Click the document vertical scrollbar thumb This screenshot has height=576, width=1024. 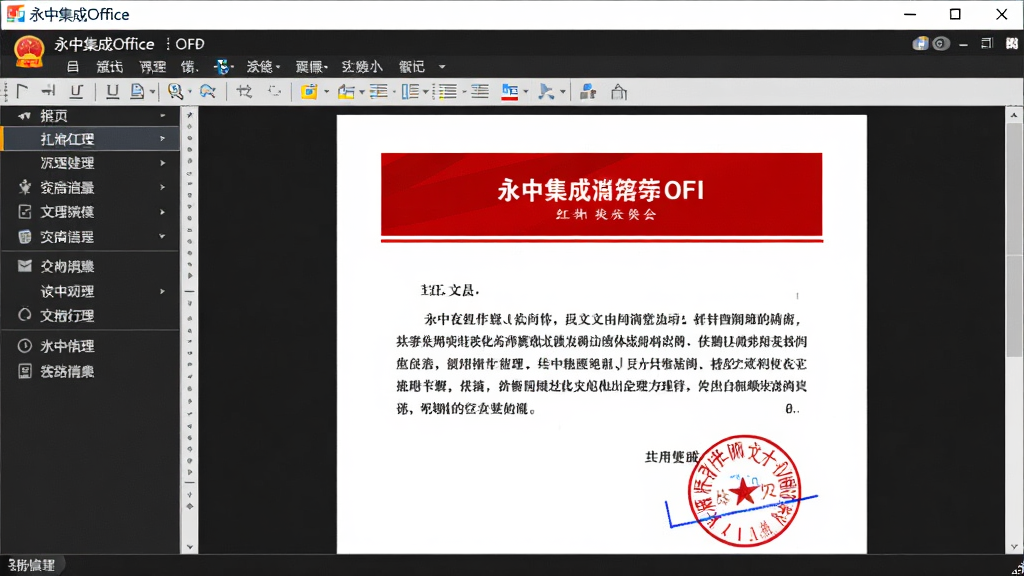(x=1014, y=240)
